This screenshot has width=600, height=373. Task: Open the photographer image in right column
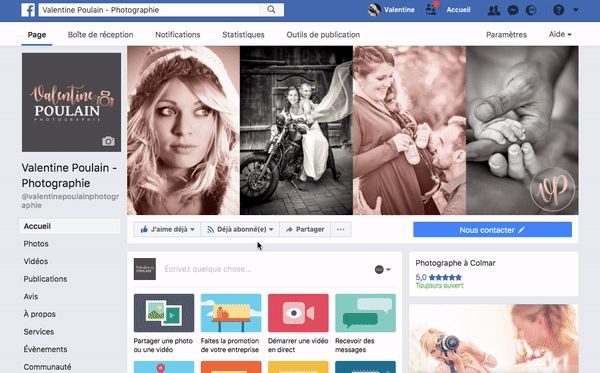[494, 339]
